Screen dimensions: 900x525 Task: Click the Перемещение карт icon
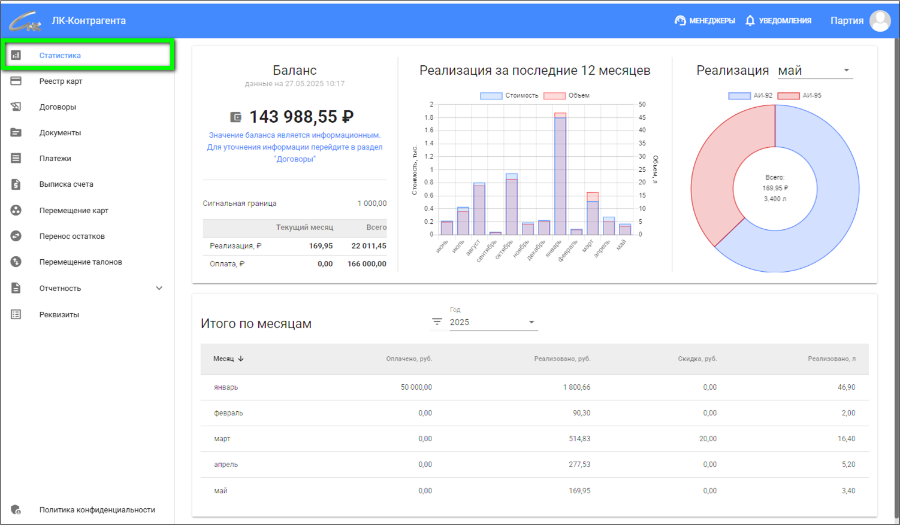(x=16, y=210)
